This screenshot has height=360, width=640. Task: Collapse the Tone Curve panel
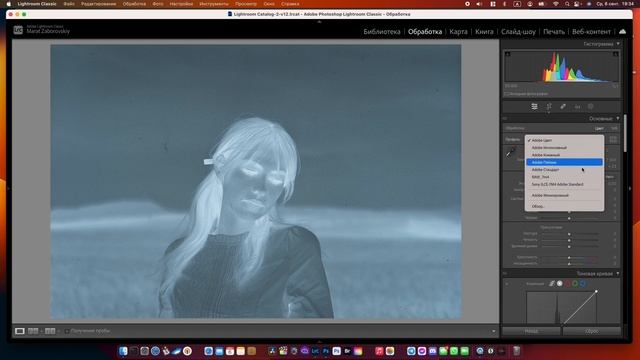pos(618,273)
